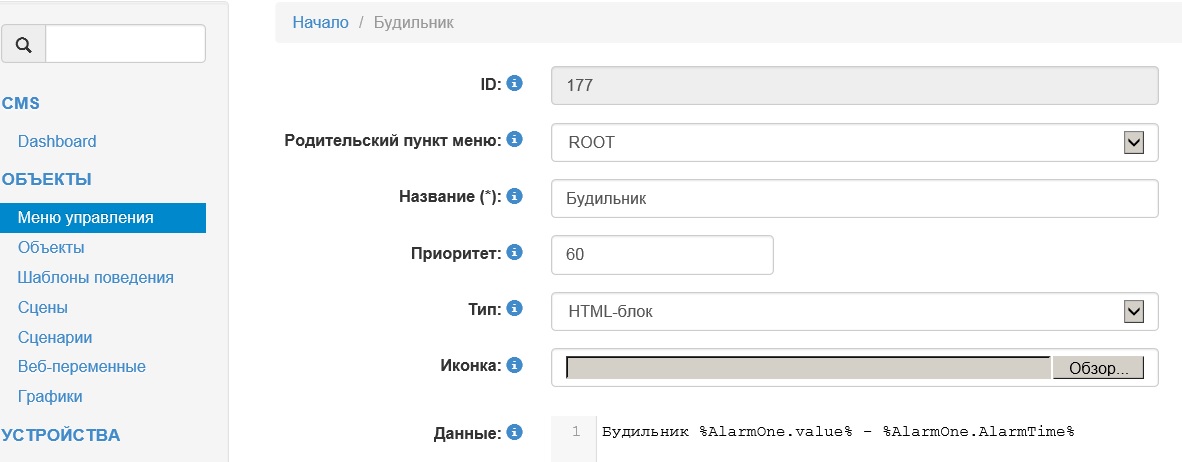The height and width of the screenshot is (462, 1182).
Task: Click info icon next to Данные label
Action: pos(515,433)
